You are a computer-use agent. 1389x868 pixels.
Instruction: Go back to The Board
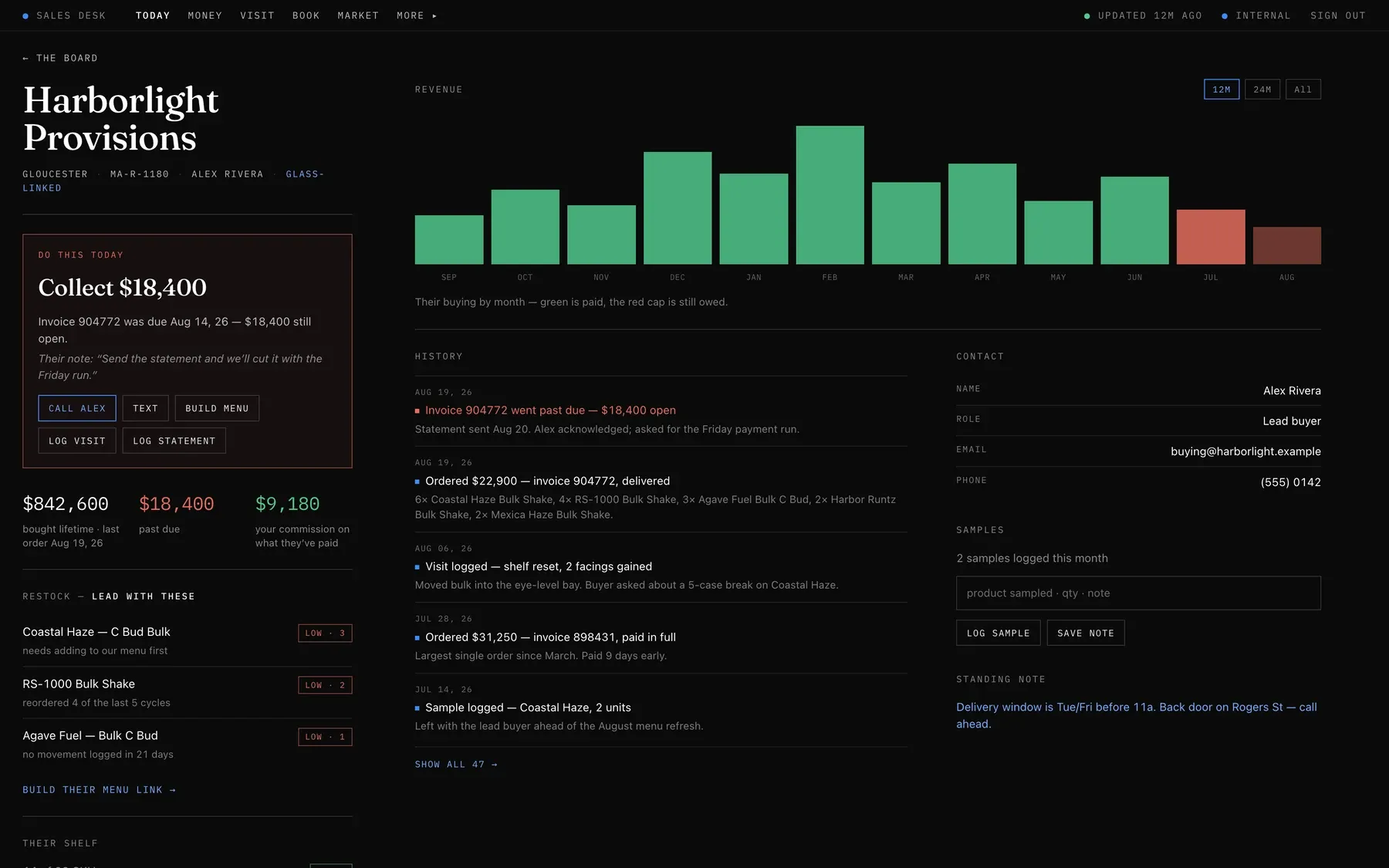click(x=60, y=58)
